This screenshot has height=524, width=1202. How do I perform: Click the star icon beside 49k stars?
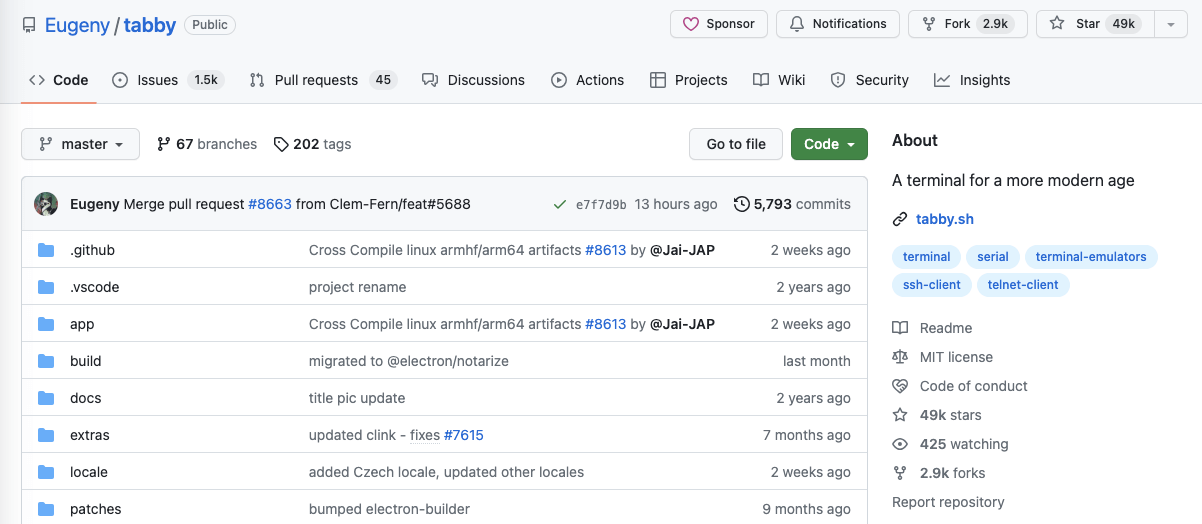click(900, 415)
